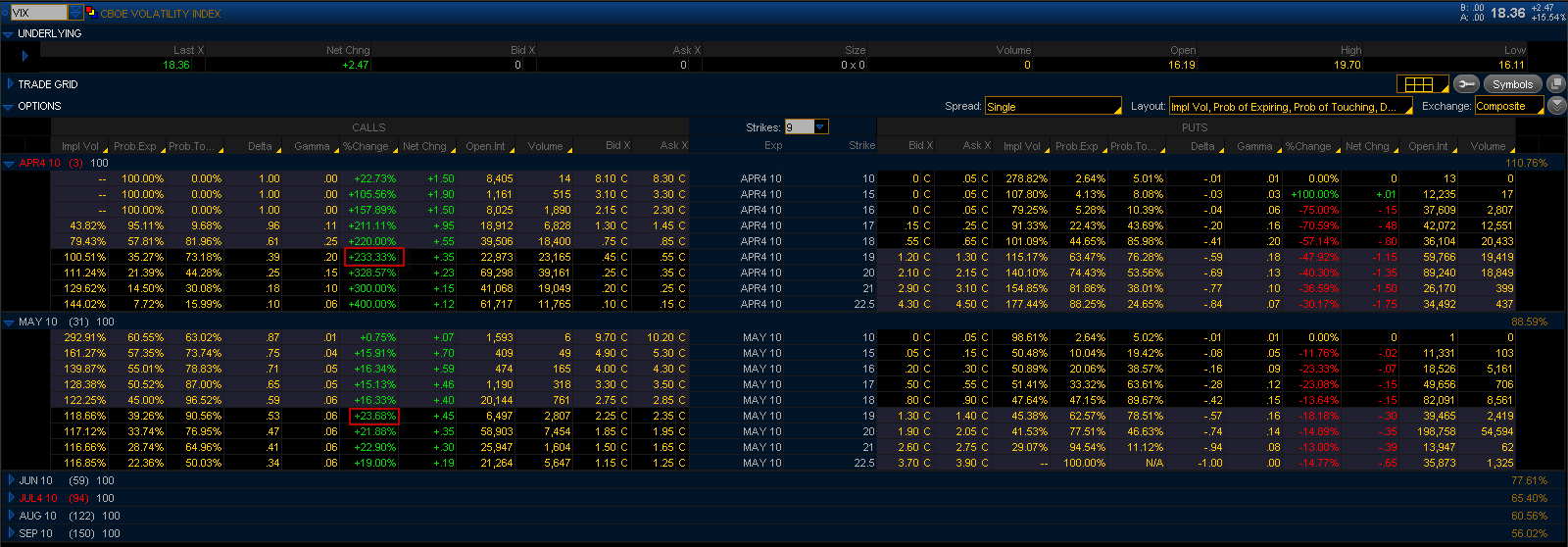Viewport: 1568px width, 547px height.
Task: Click the puts Net Chng column header
Action: point(1368,146)
